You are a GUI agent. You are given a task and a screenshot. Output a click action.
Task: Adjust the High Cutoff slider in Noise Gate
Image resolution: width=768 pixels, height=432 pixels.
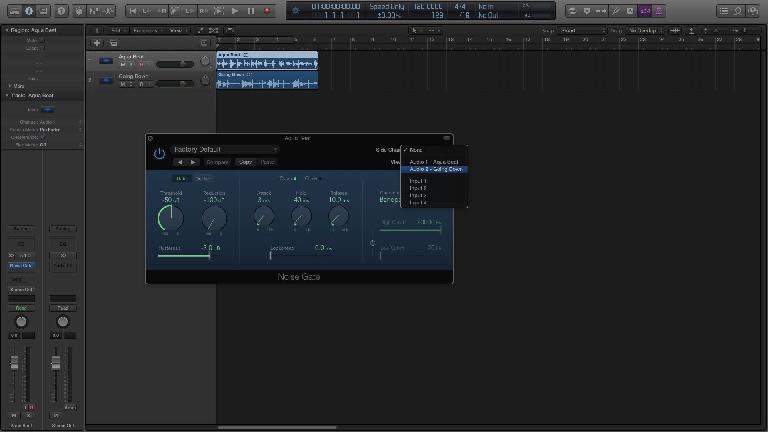(410, 230)
